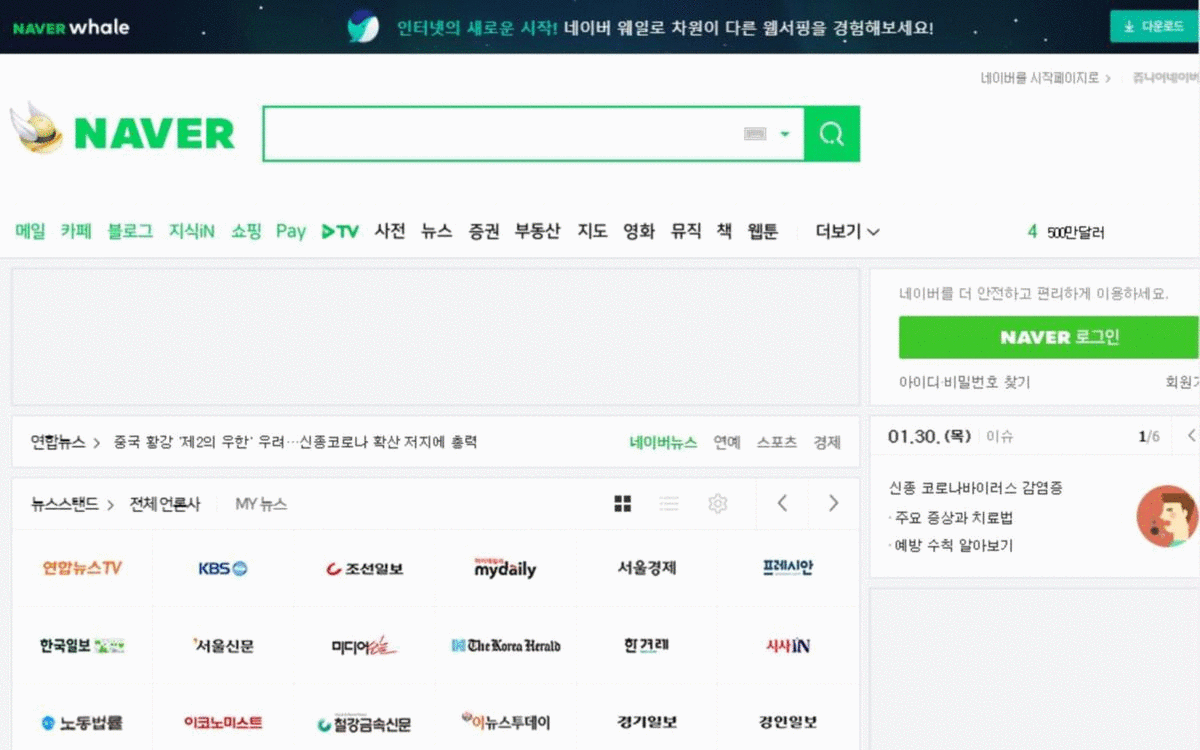Screen dimensions: 1200x750
Task: Switch newsstand to list view
Action: (x=669, y=504)
